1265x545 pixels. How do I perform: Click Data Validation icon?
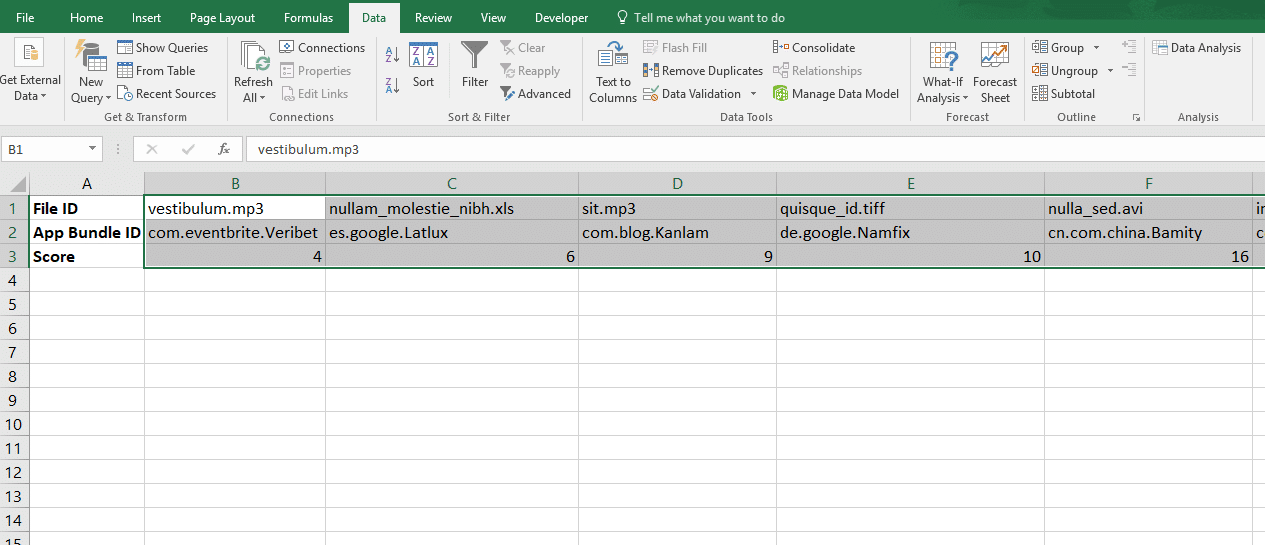click(651, 93)
